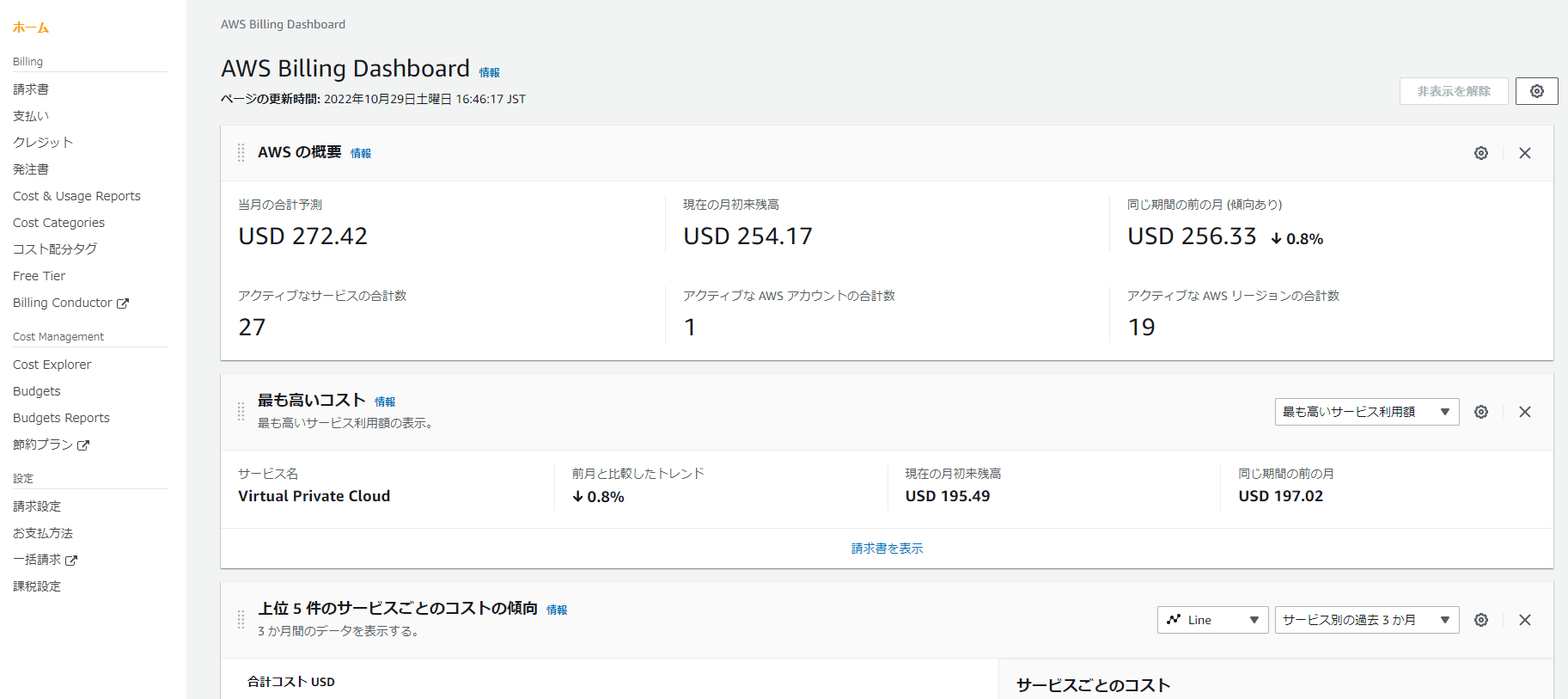The height and width of the screenshot is (699, 1568).
Task: Open settings for the AWS の概要 widget
Action: pyautogui.click(x=1481, y=153)
